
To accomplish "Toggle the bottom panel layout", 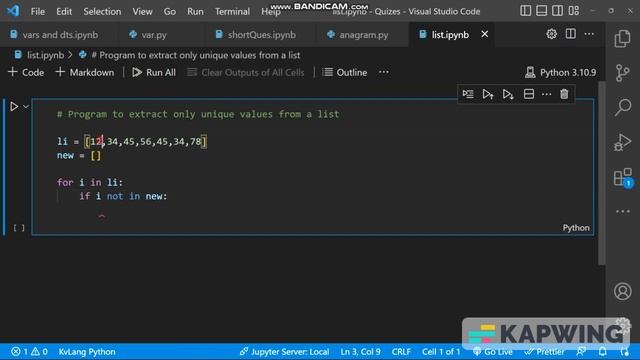I will pos(542,11).
